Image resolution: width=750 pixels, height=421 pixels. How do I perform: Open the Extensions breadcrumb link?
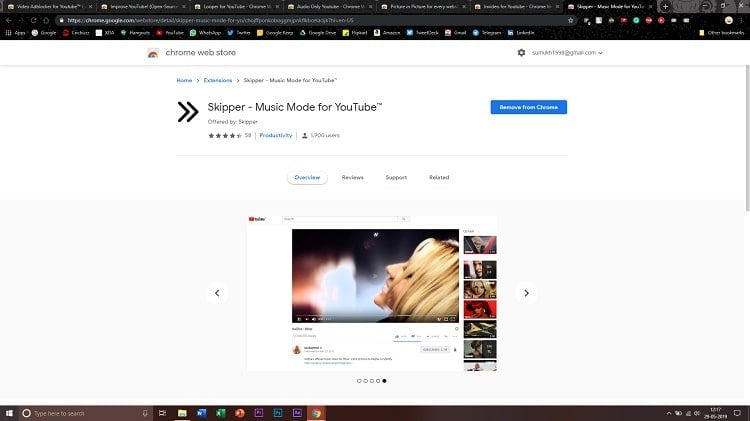click(218, 80)
